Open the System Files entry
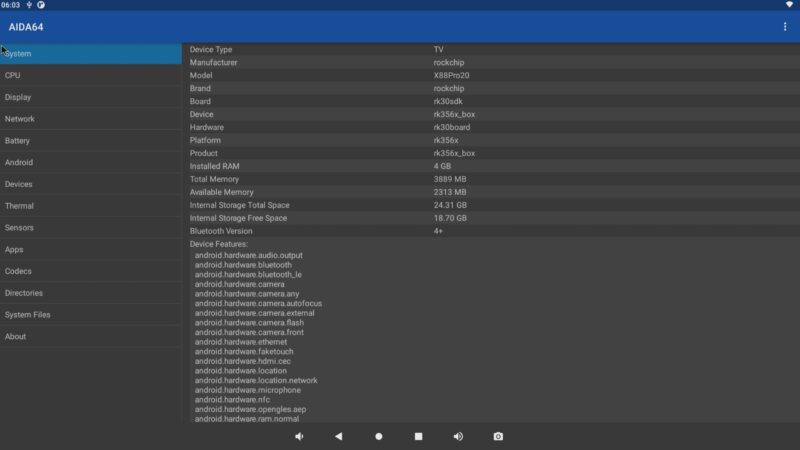This screenshot has width=800, height=450. coord(90,315)
